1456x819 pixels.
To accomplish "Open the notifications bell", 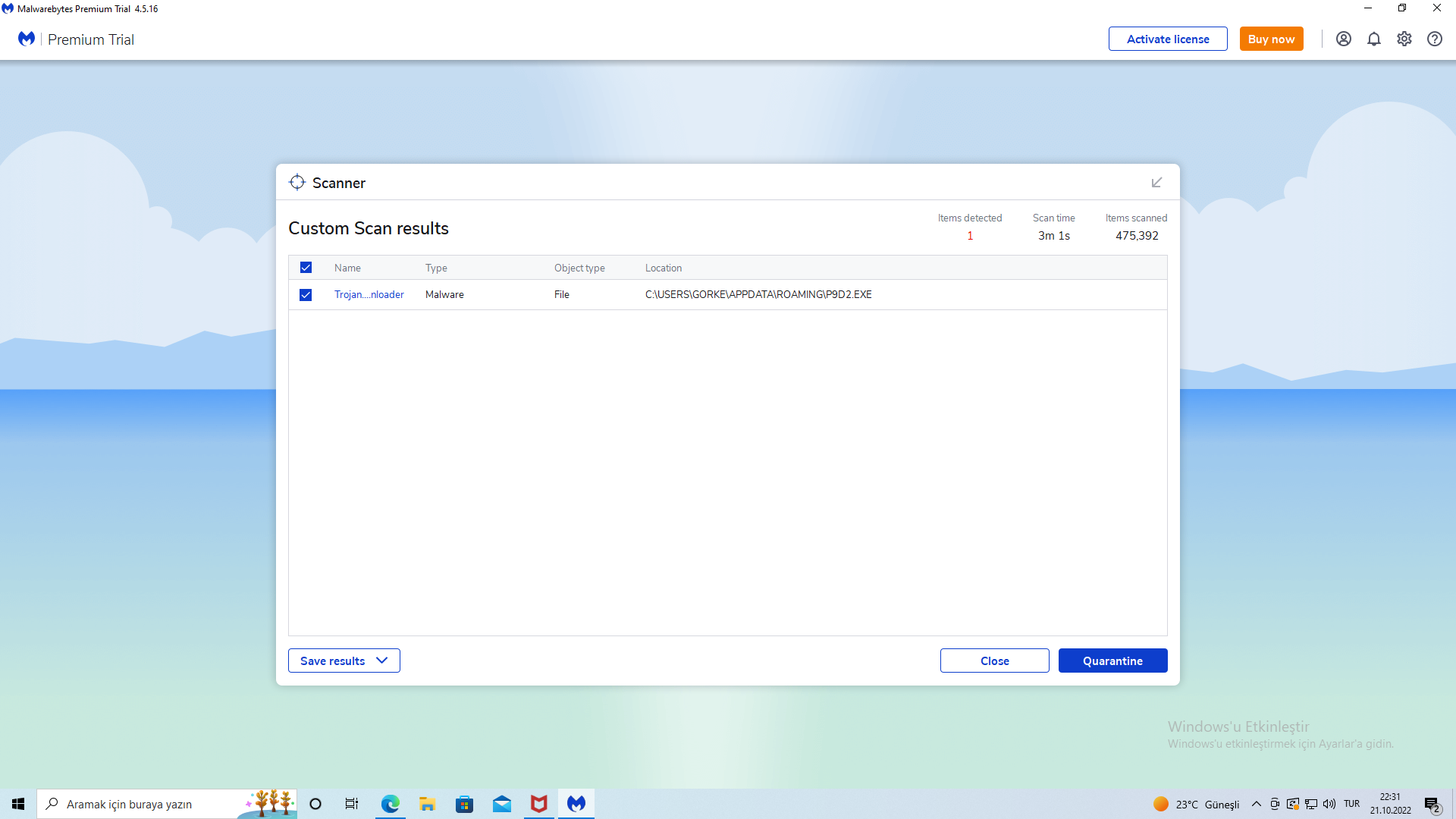I will coord(1373,39).
